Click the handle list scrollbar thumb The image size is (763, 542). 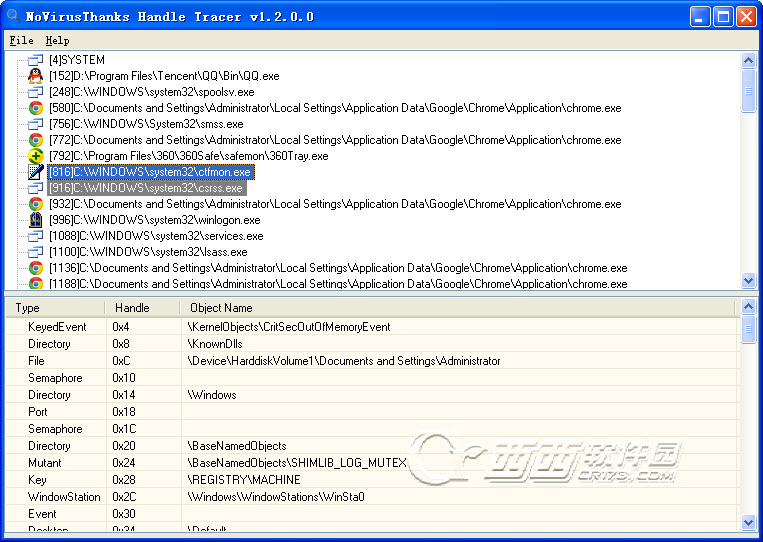pyautogui.click(x=748, y=330)
